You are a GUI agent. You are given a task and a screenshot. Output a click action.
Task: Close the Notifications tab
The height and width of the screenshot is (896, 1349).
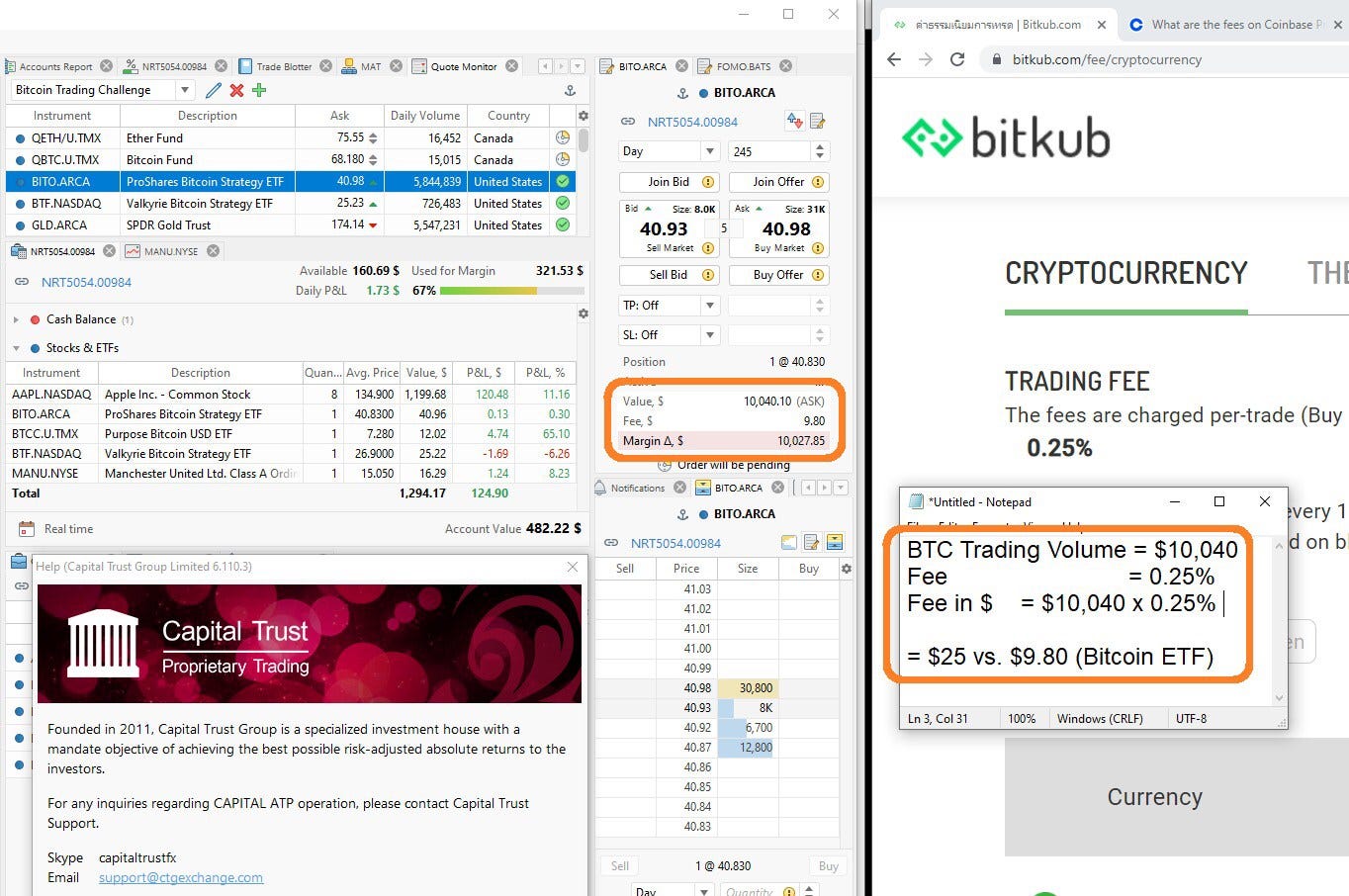tap(679, 488)
